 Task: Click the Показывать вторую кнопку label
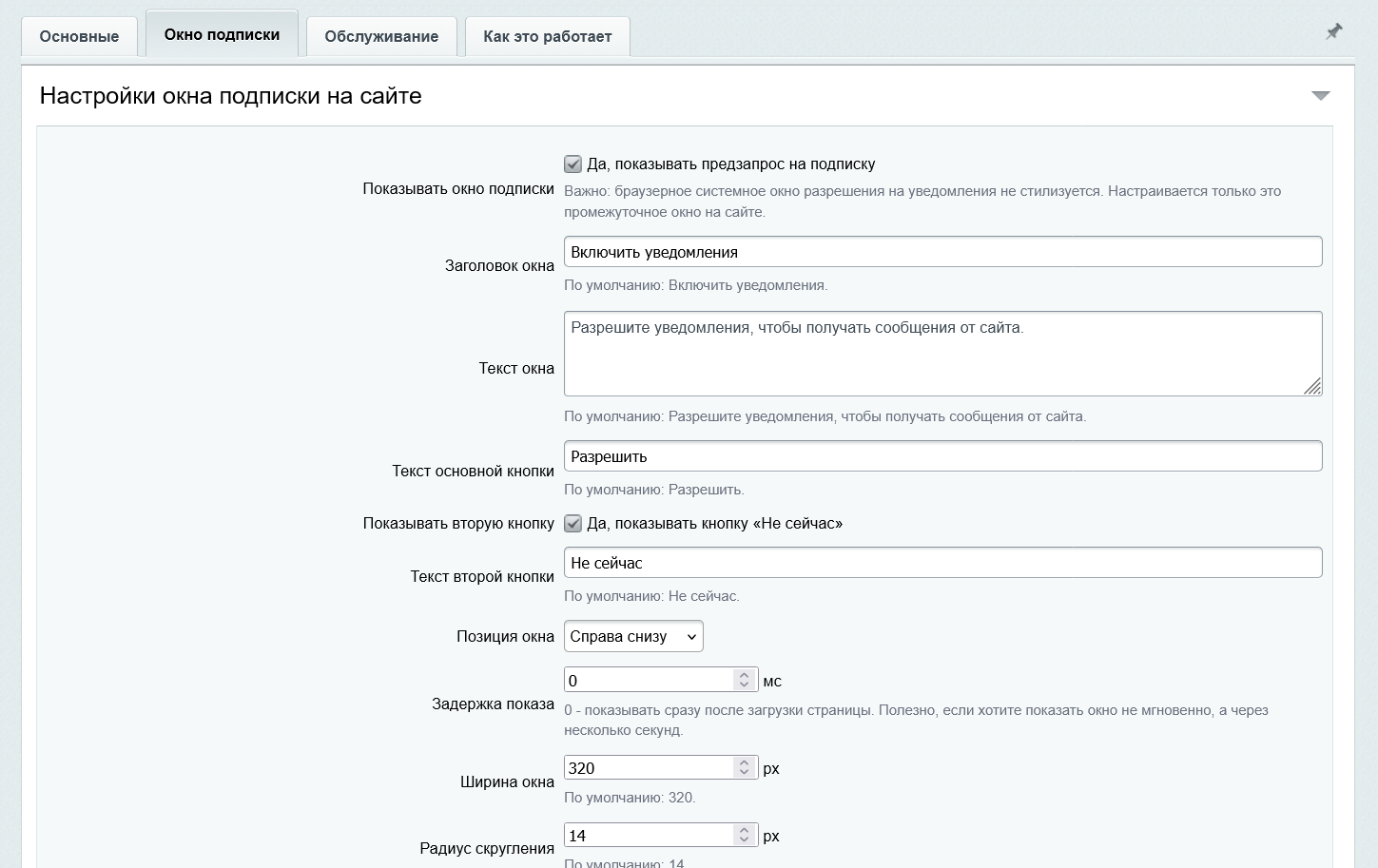coord(458,524)
